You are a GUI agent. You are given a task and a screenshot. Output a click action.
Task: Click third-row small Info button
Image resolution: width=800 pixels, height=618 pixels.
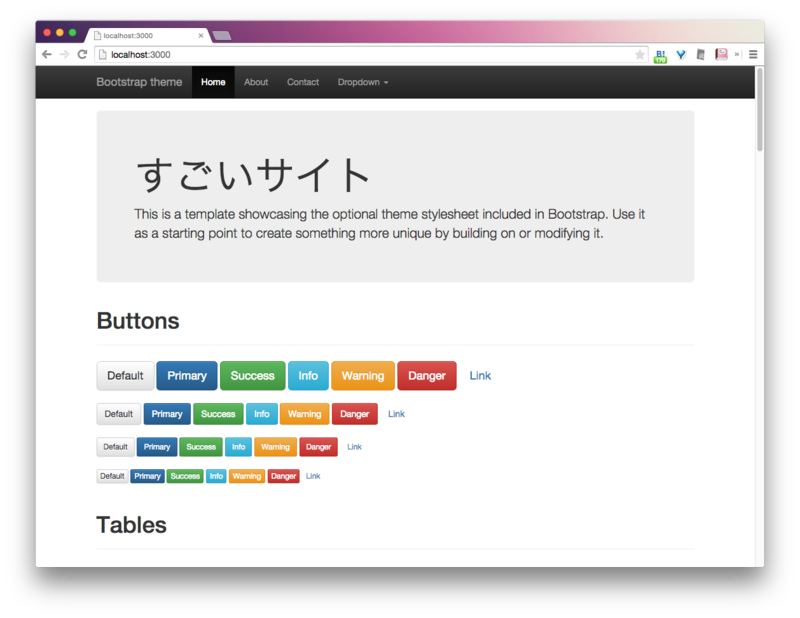[238, 447]
